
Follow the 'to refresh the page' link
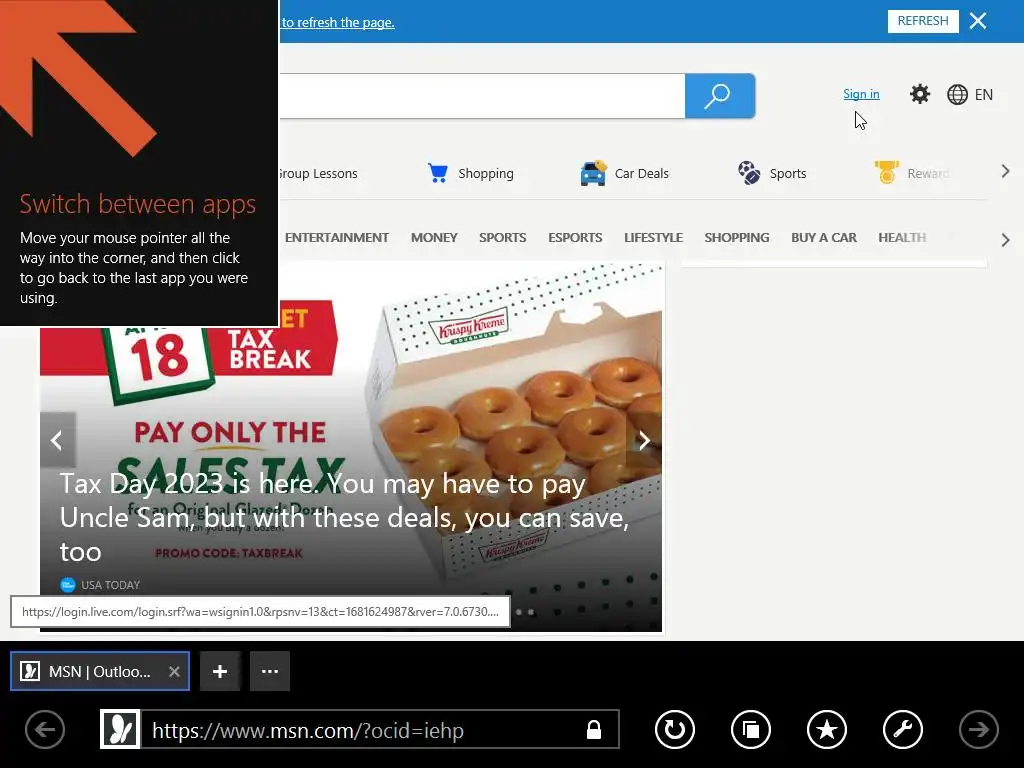(338, 22)
